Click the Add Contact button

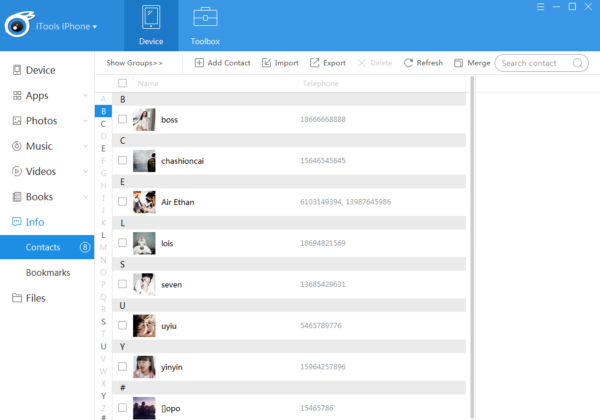(x=222, y=63)
